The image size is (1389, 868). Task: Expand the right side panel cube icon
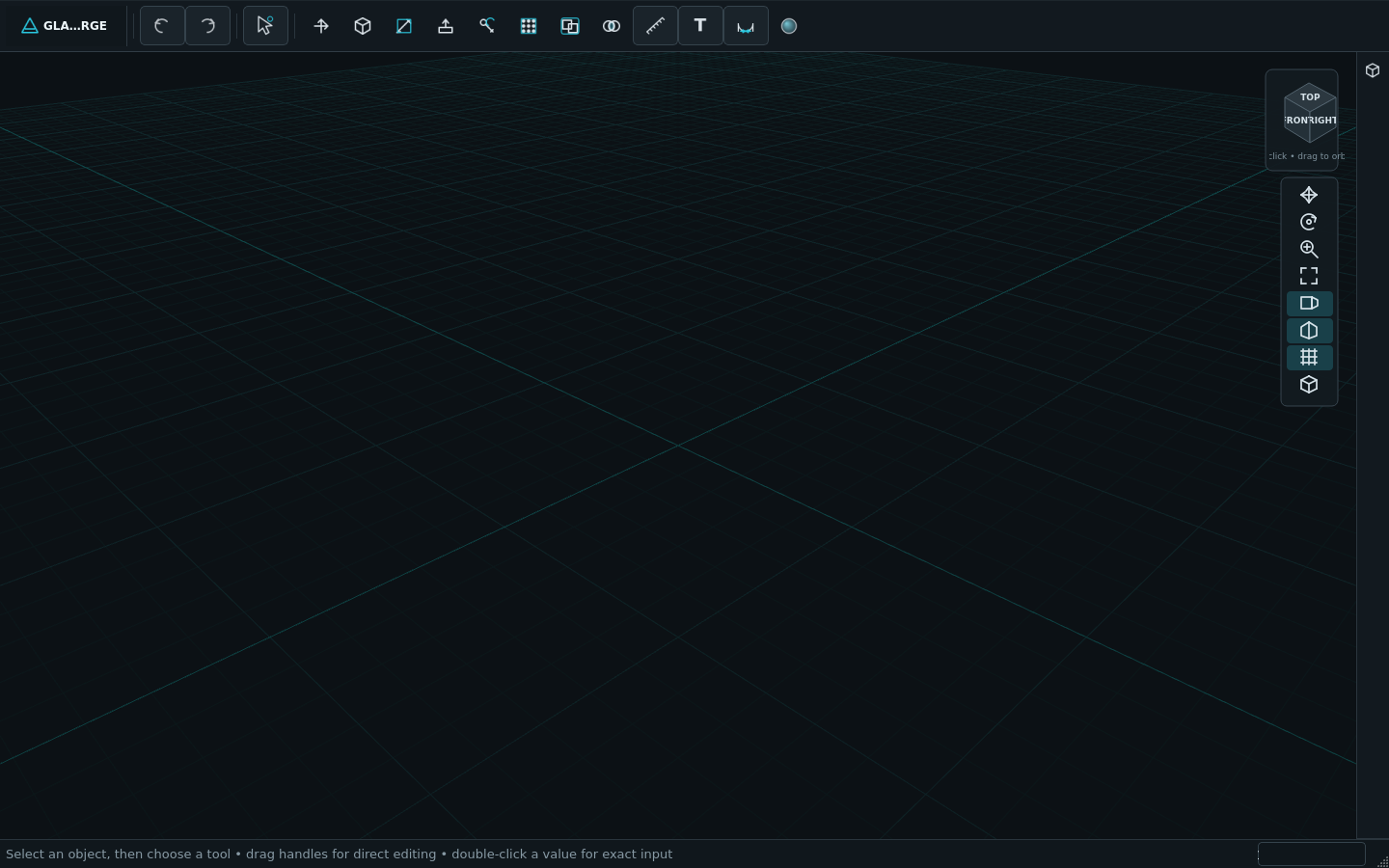[1373, 70]
